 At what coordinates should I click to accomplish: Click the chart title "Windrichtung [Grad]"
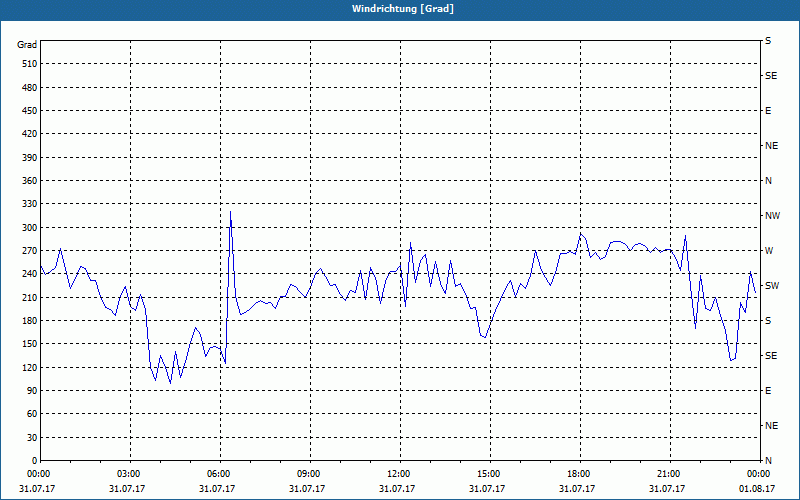[403, 9]
